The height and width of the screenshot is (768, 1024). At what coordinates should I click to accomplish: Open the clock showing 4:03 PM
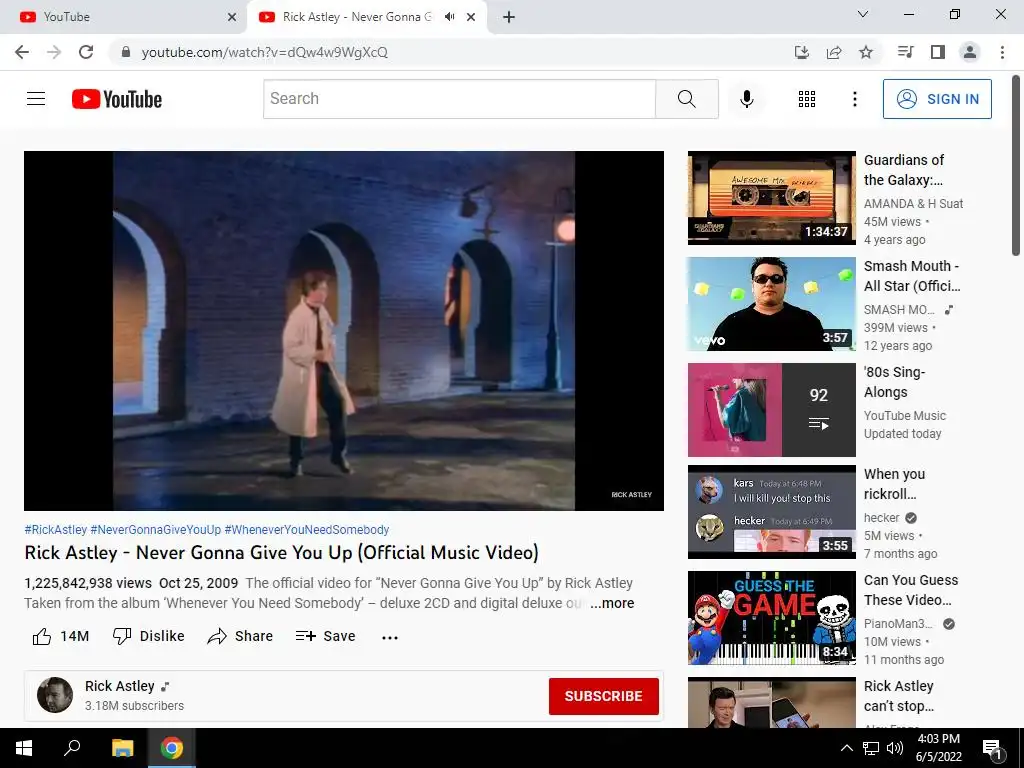(938, 748)
